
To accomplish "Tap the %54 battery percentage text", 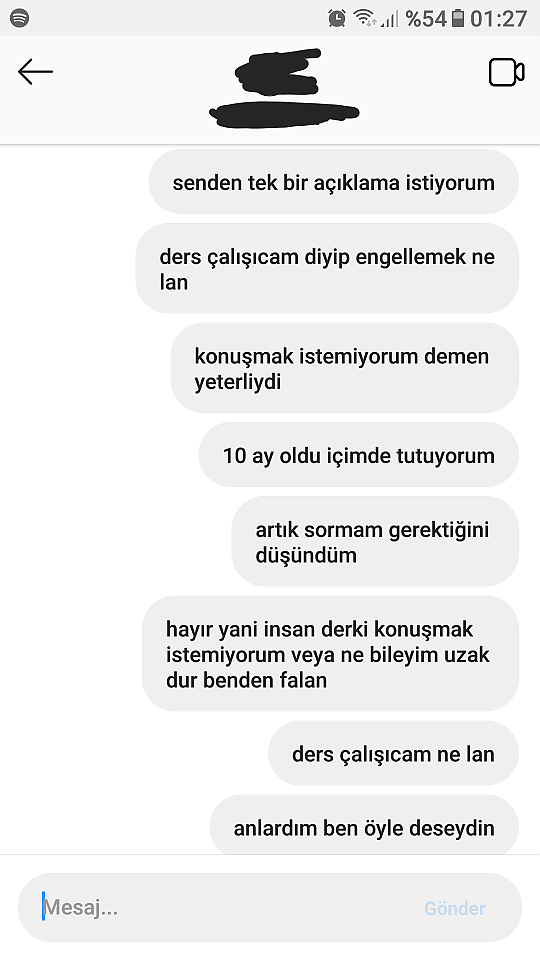I will pyautogui.click(x=426, y=18).
